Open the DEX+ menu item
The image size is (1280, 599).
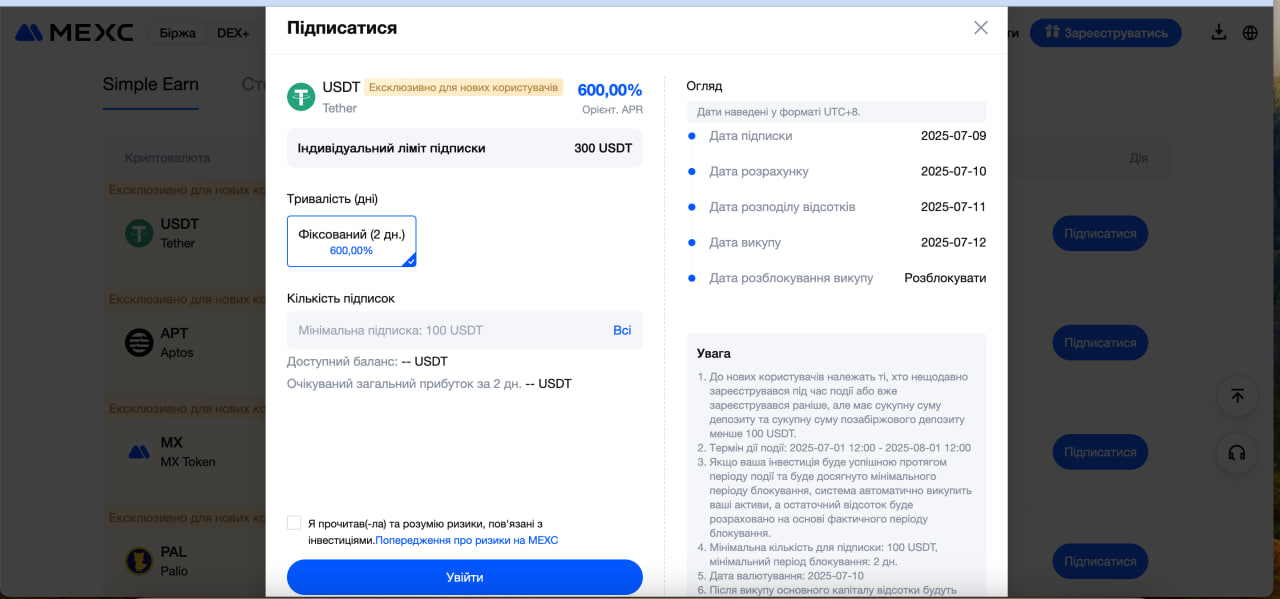click(233, 33)
